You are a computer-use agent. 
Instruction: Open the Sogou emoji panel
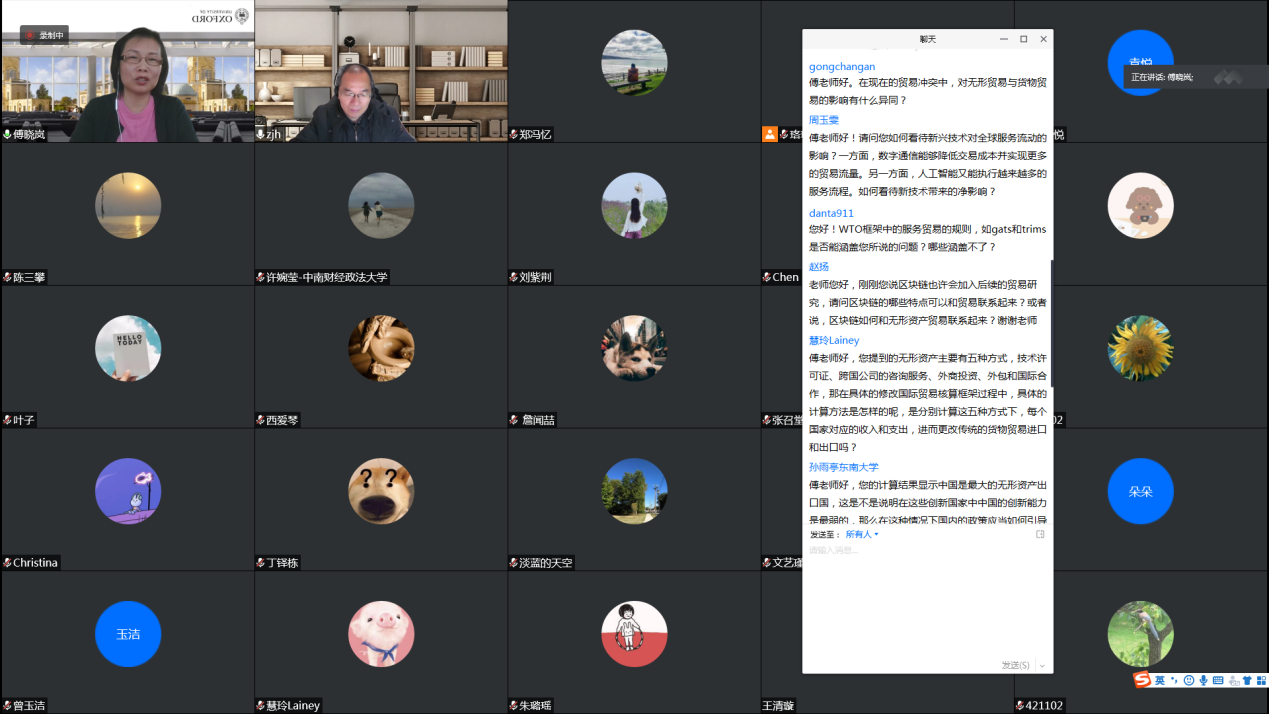tap(1189, 681)
